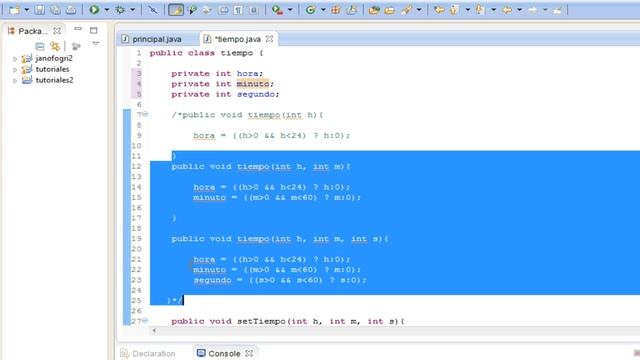The height and width of the screenshot is (360, 640).
Task: Click the class name tiempo on line 1
Action: click(x=237, y=53)
